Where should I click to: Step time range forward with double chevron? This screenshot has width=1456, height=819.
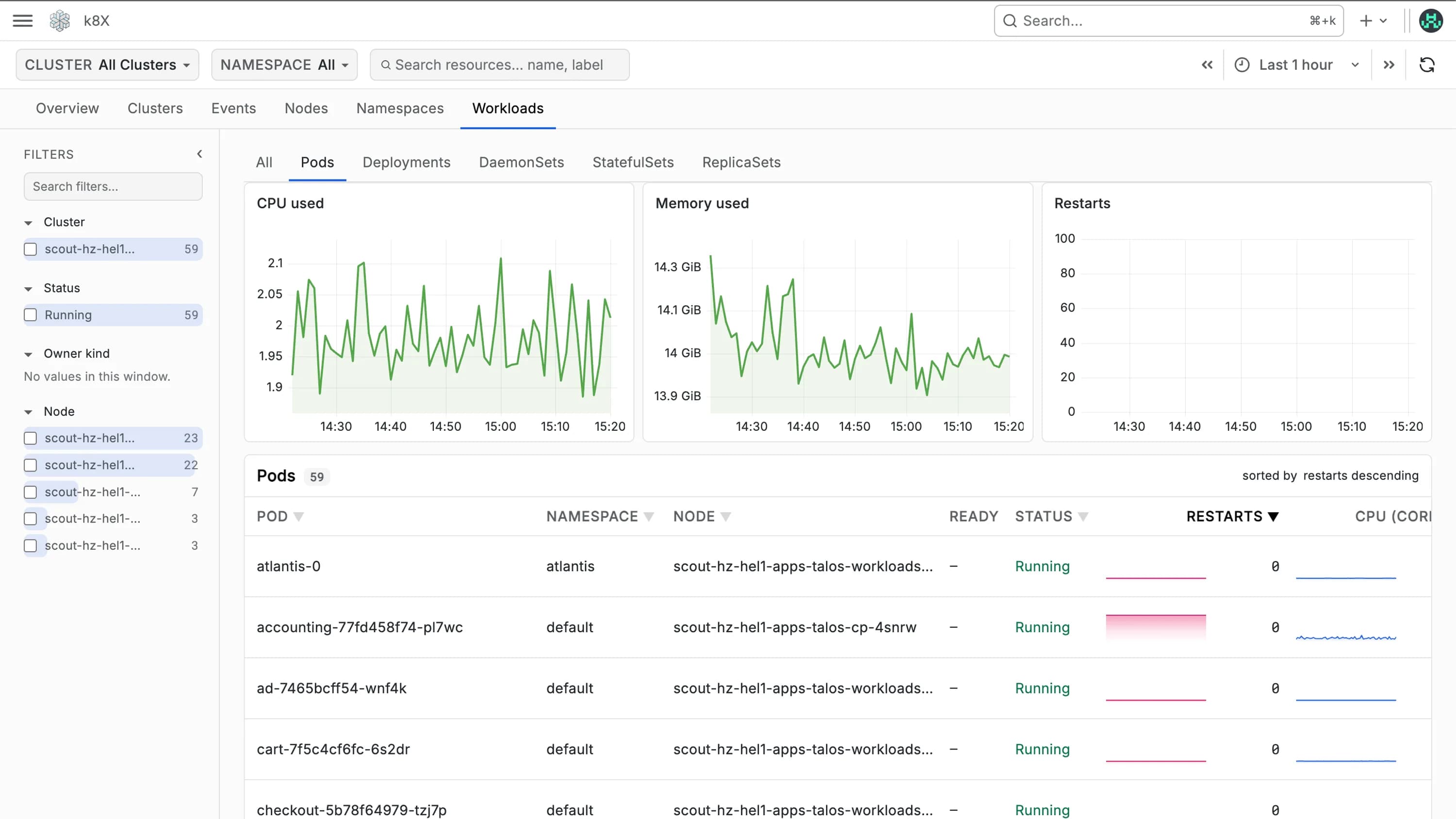click(x=1389, y=65)
